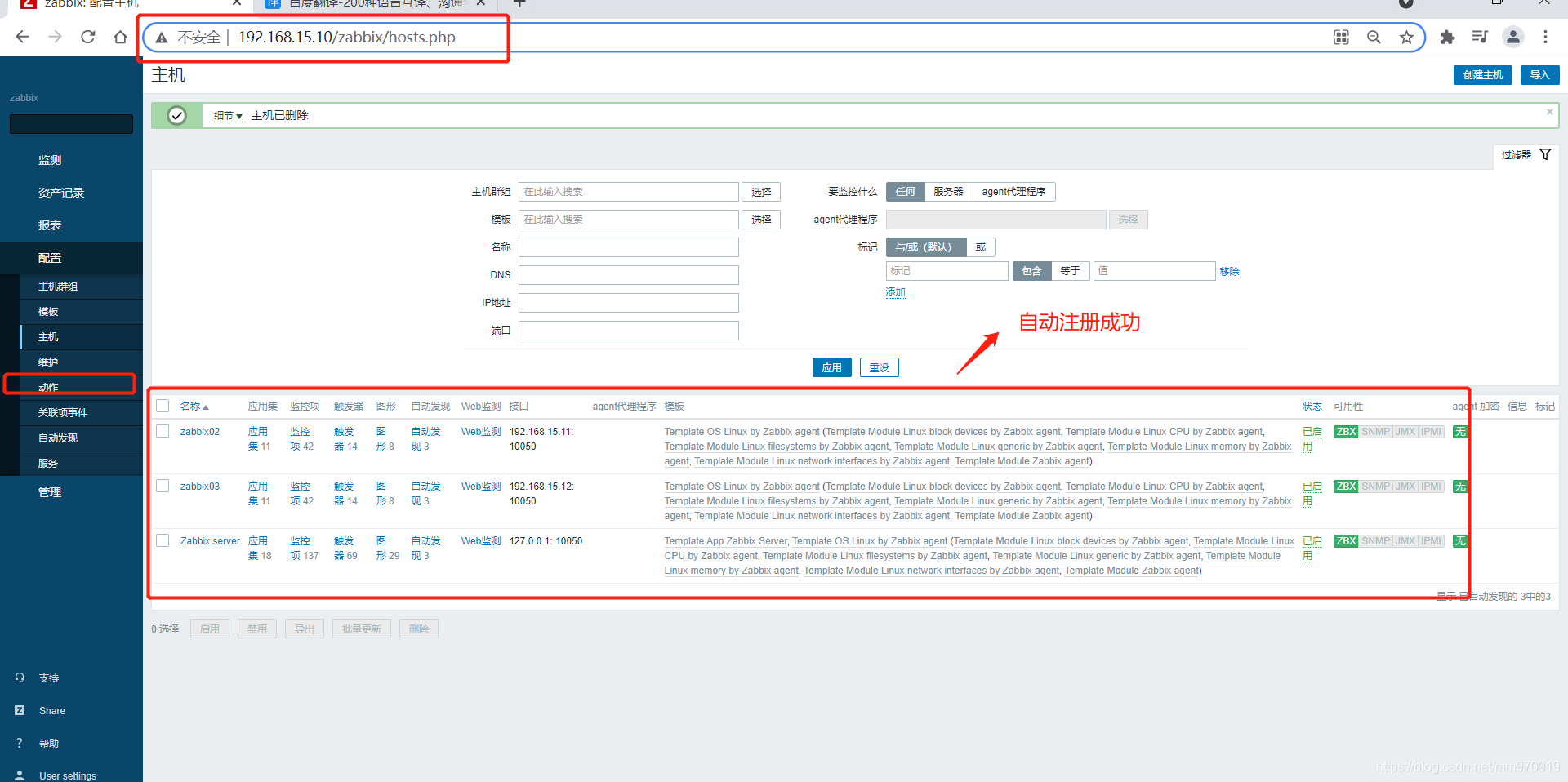Open the browser three-dot menu

point(1545,37)
